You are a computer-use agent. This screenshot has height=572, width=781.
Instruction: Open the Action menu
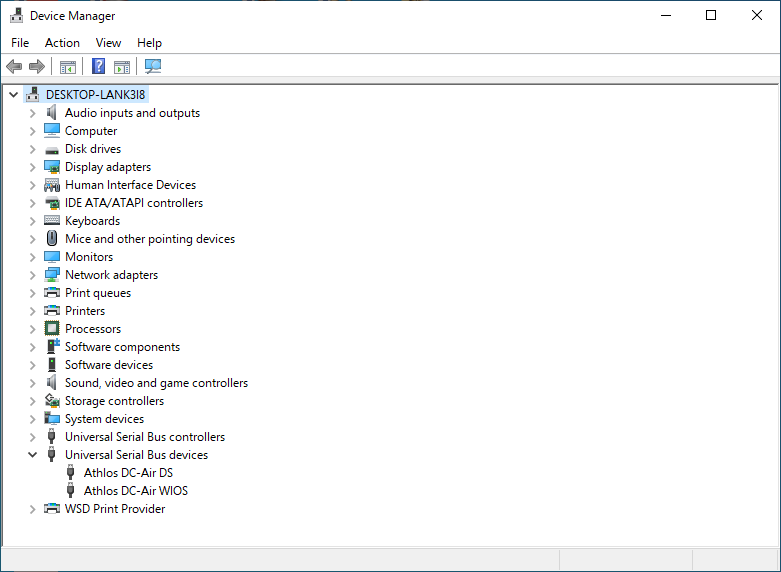(62, 43)
